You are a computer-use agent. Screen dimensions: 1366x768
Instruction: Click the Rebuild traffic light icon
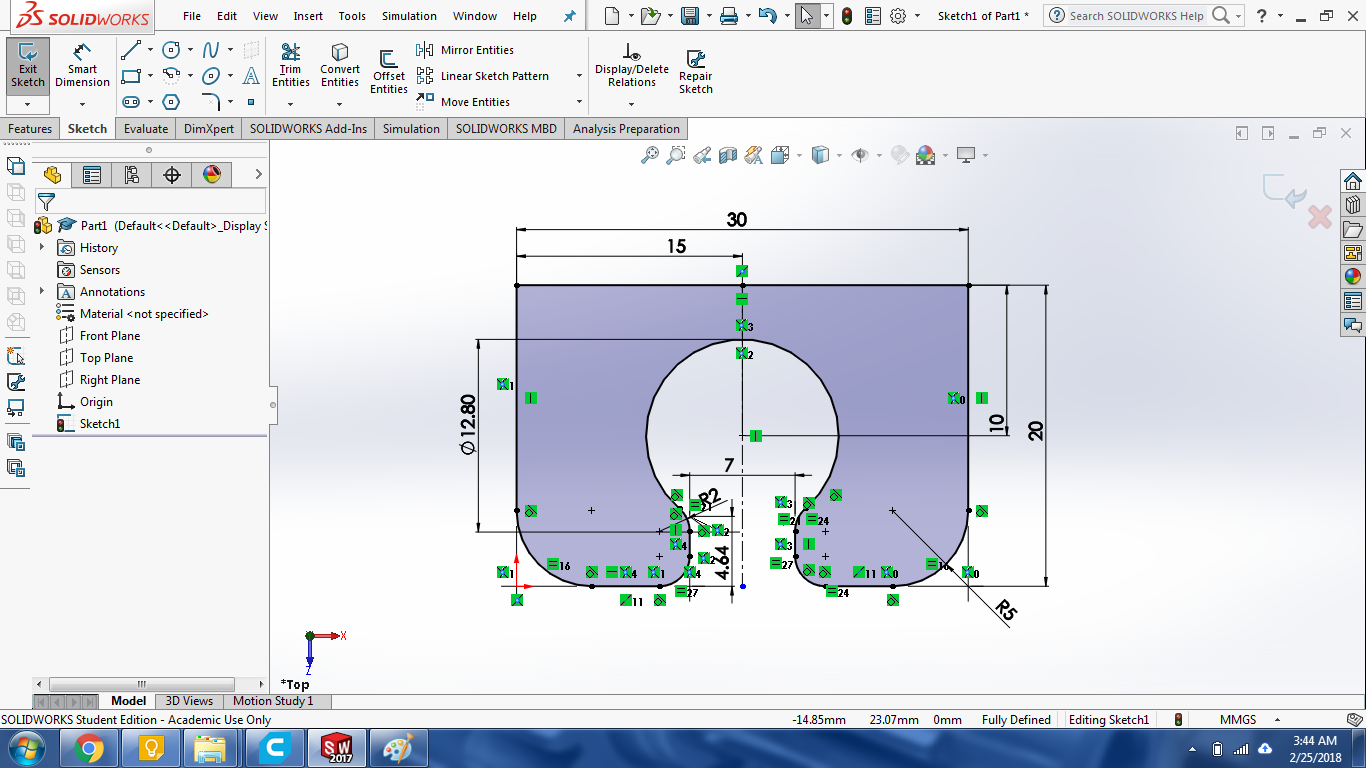[x=847, y=16]
